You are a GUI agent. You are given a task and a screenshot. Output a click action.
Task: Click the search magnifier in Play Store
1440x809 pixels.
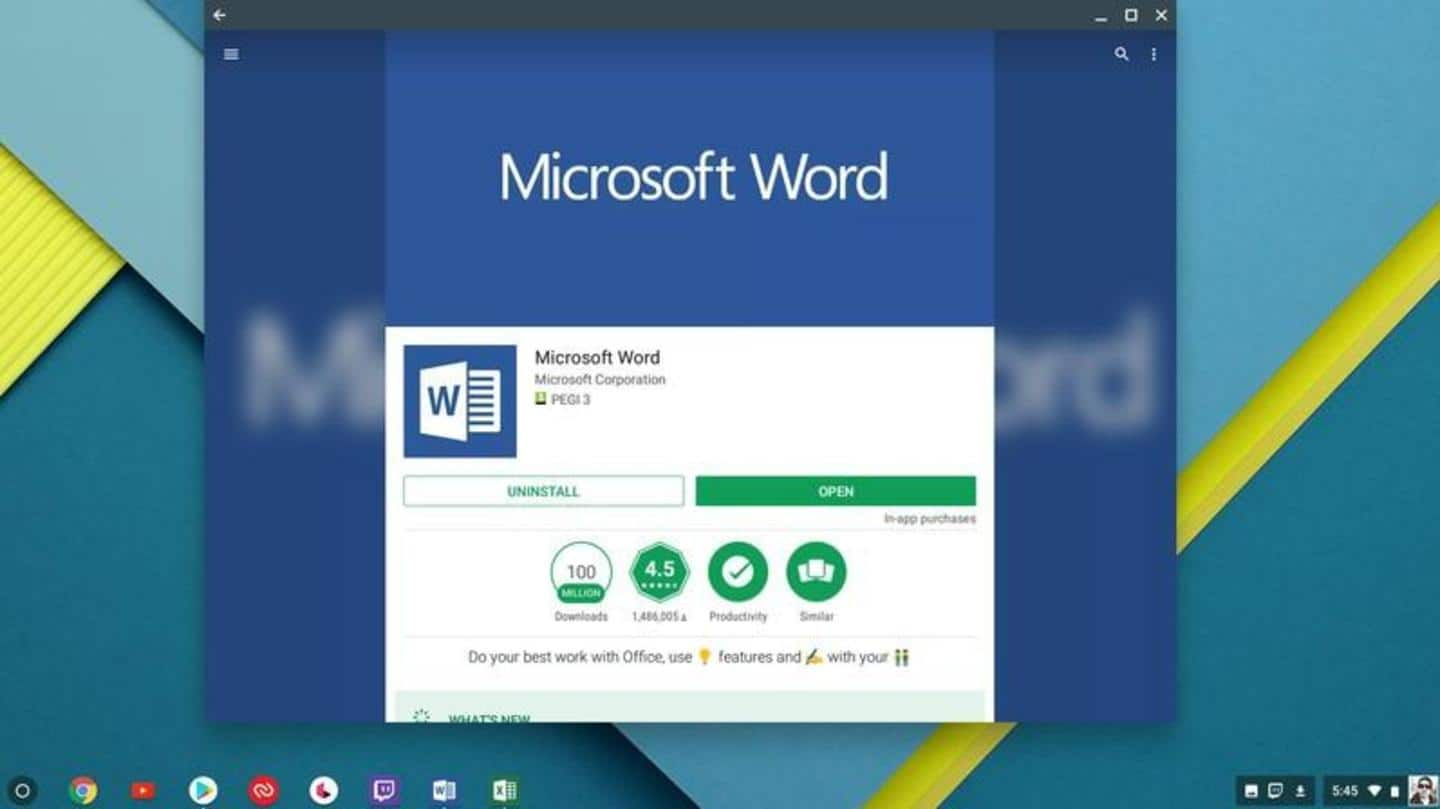(1121, 54)
